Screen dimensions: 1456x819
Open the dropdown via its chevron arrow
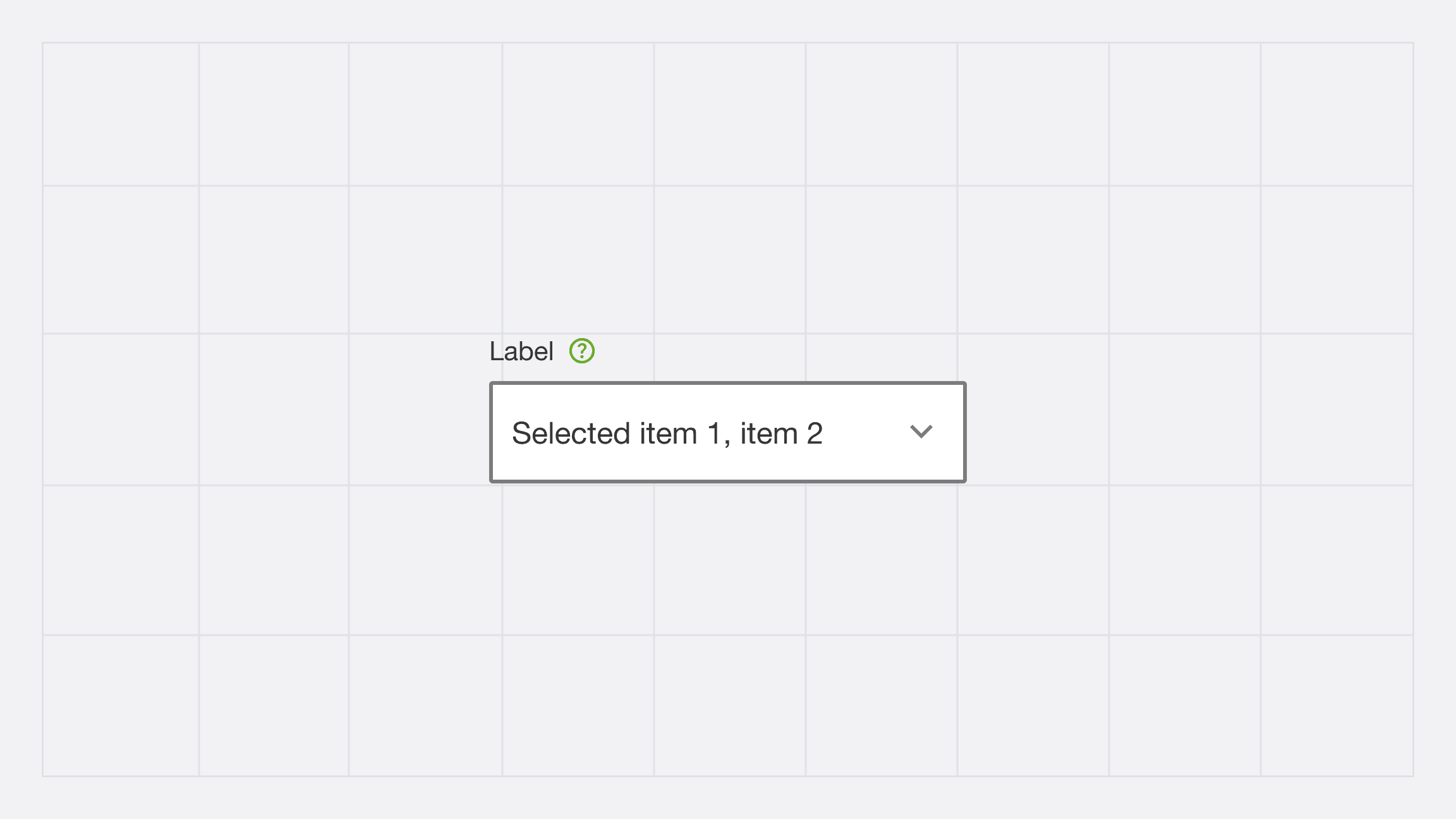pyautogui.click(x=921, y=432)
